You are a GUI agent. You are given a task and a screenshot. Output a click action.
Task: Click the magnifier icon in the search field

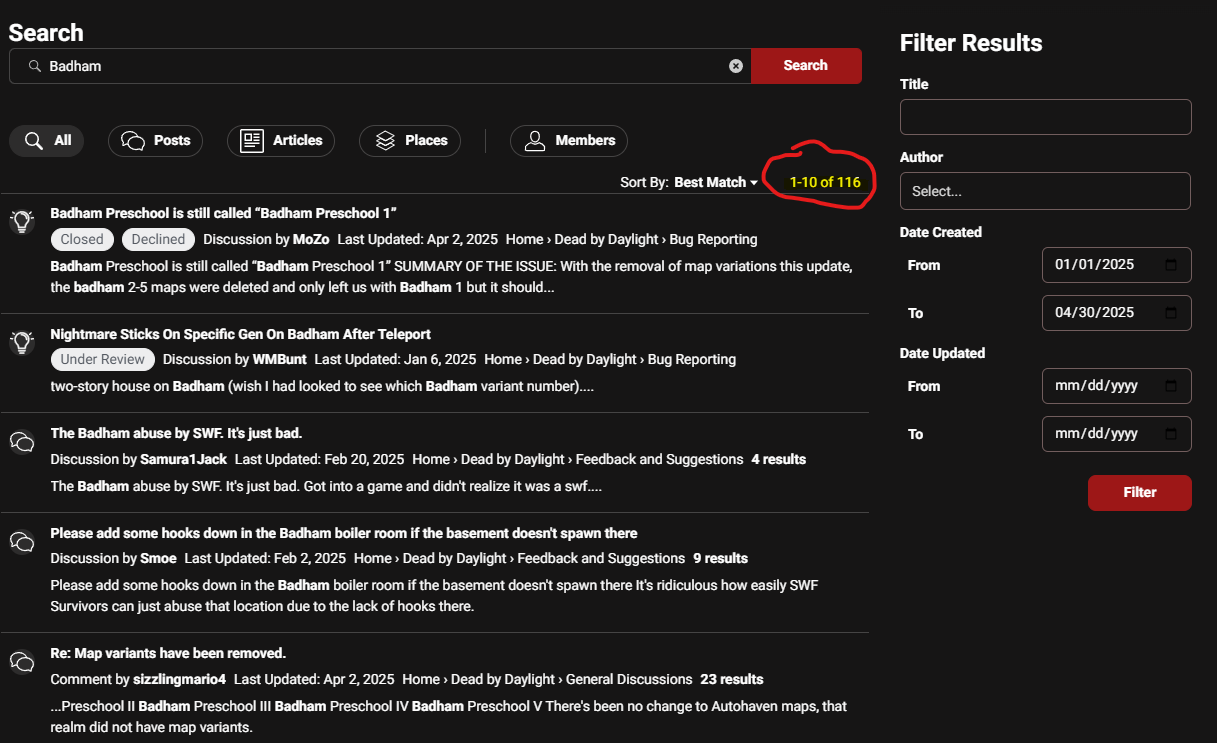click(x=34, y=66)
